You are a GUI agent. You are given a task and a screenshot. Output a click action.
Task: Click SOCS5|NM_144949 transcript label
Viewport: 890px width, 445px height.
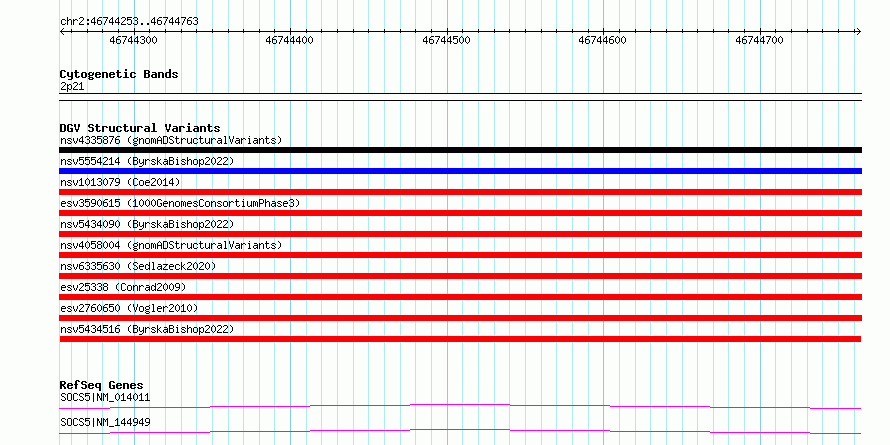[105, 422]
